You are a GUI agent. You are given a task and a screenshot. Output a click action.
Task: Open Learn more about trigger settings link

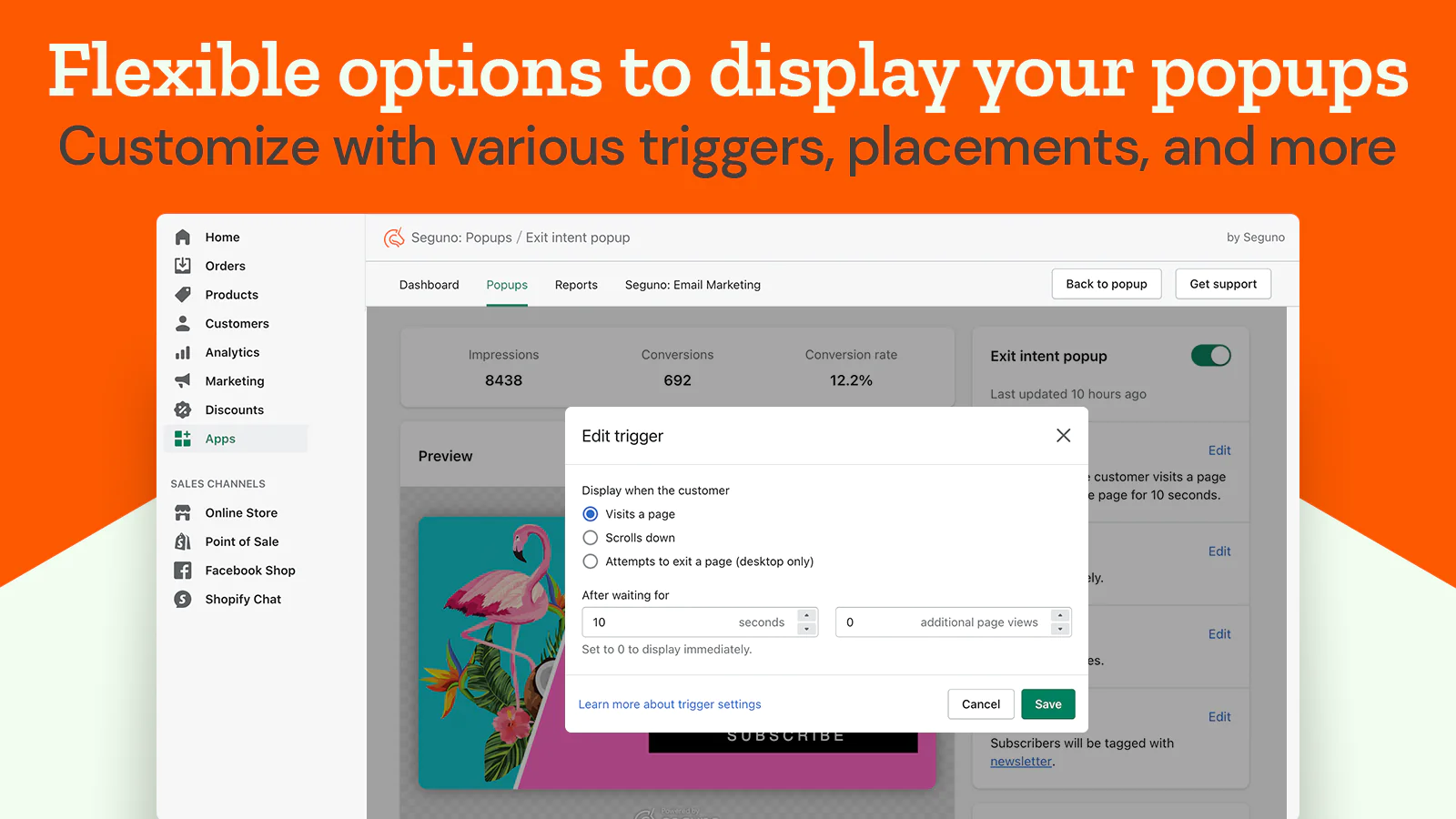point(670,704)
